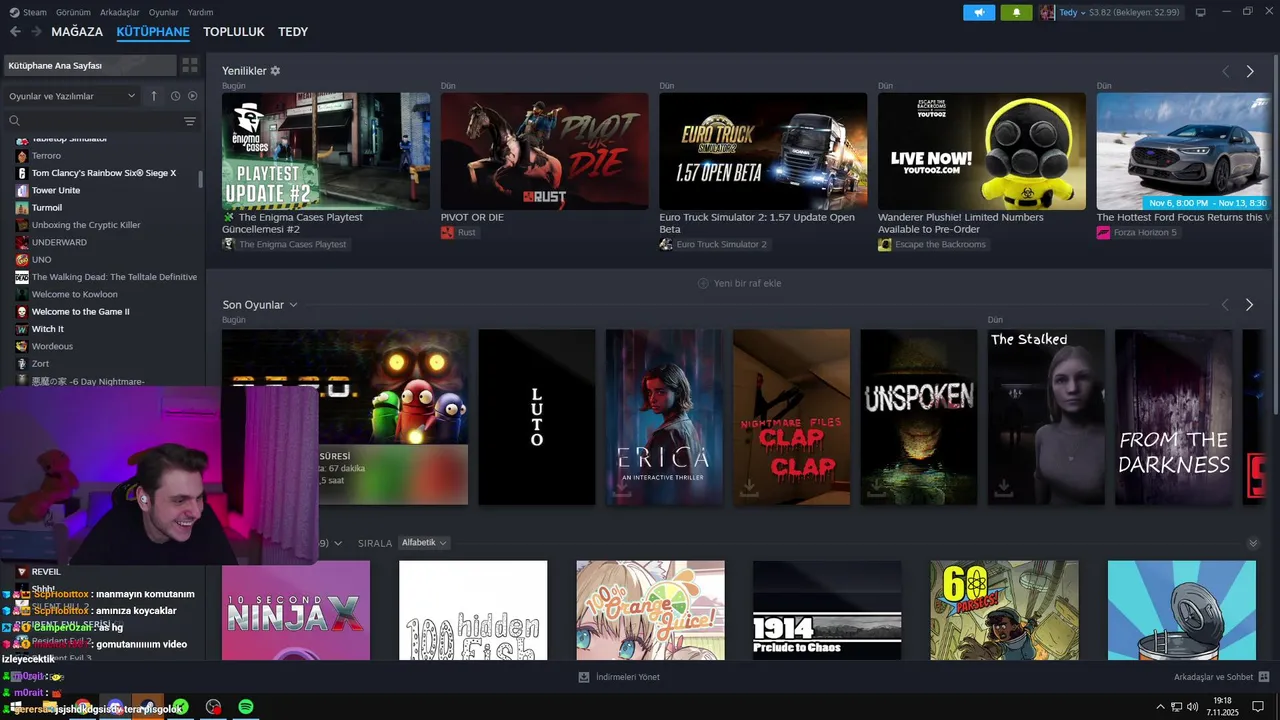Open the Yenilikler settings gear

point(275,71)
